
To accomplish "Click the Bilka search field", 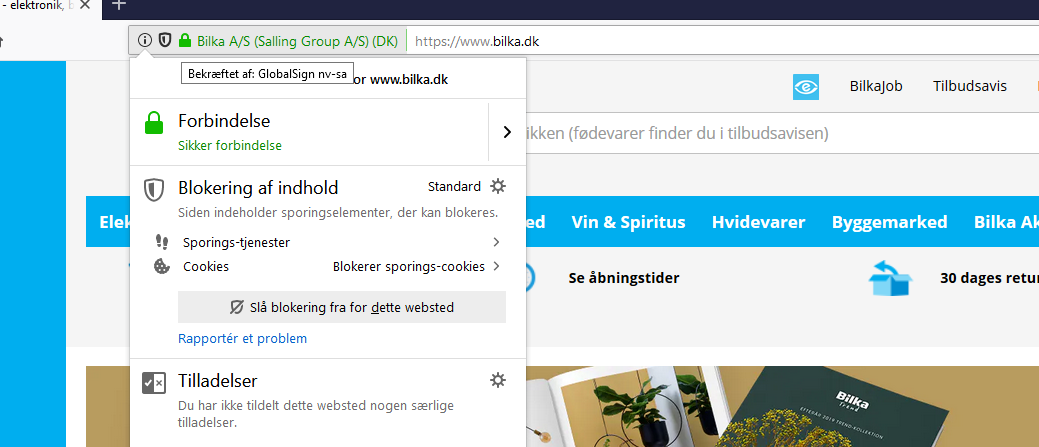I will tap(782, 134).
